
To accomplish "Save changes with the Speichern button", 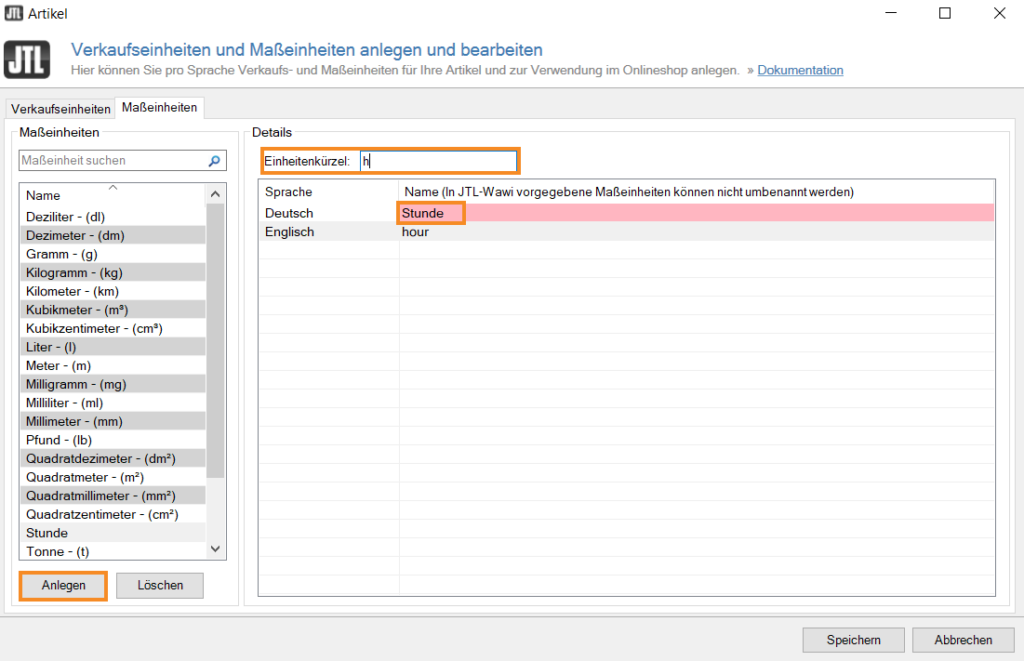I will [853, 640].
